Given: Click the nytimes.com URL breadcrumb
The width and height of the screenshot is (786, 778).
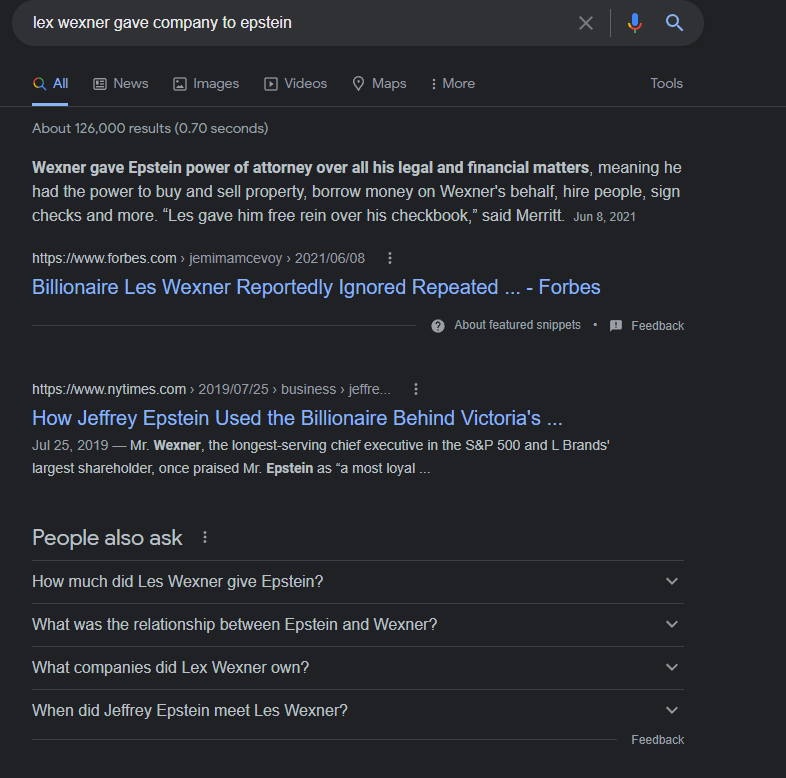Looking at the screenshot, I should [211, 389].
